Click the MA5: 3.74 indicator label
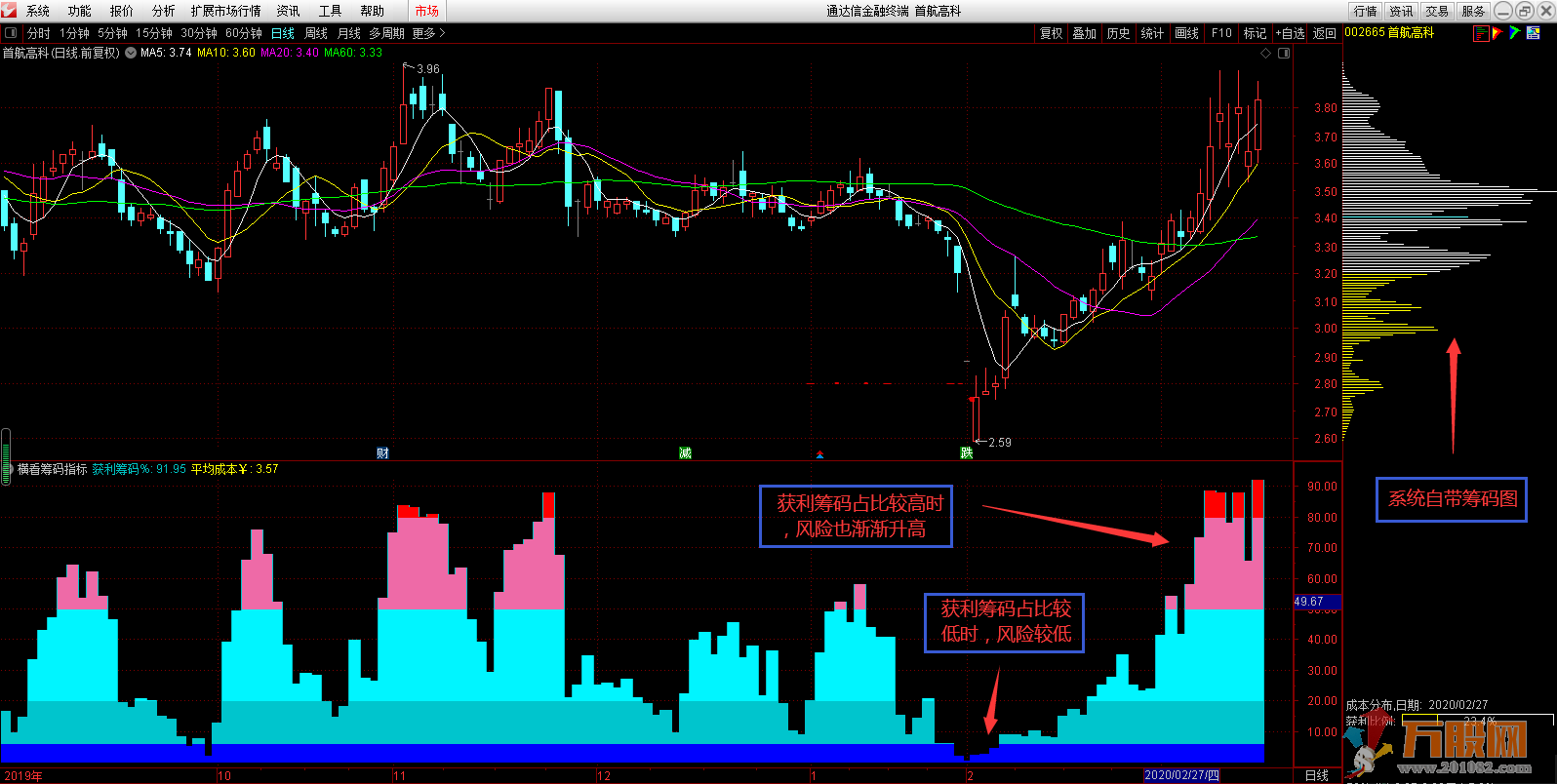Screen dimensions: 1557x784 tap(167, 53)
